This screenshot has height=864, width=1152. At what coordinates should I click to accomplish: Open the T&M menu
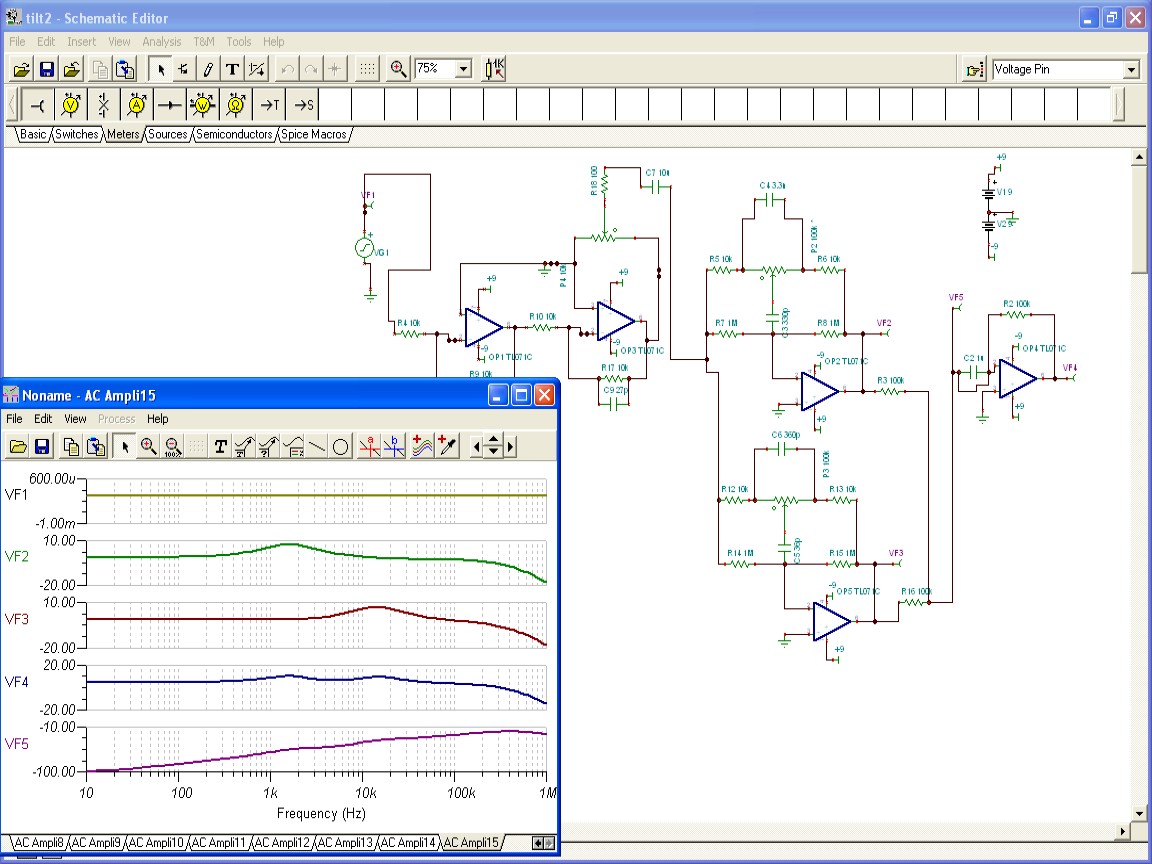(x=204, y=42)
